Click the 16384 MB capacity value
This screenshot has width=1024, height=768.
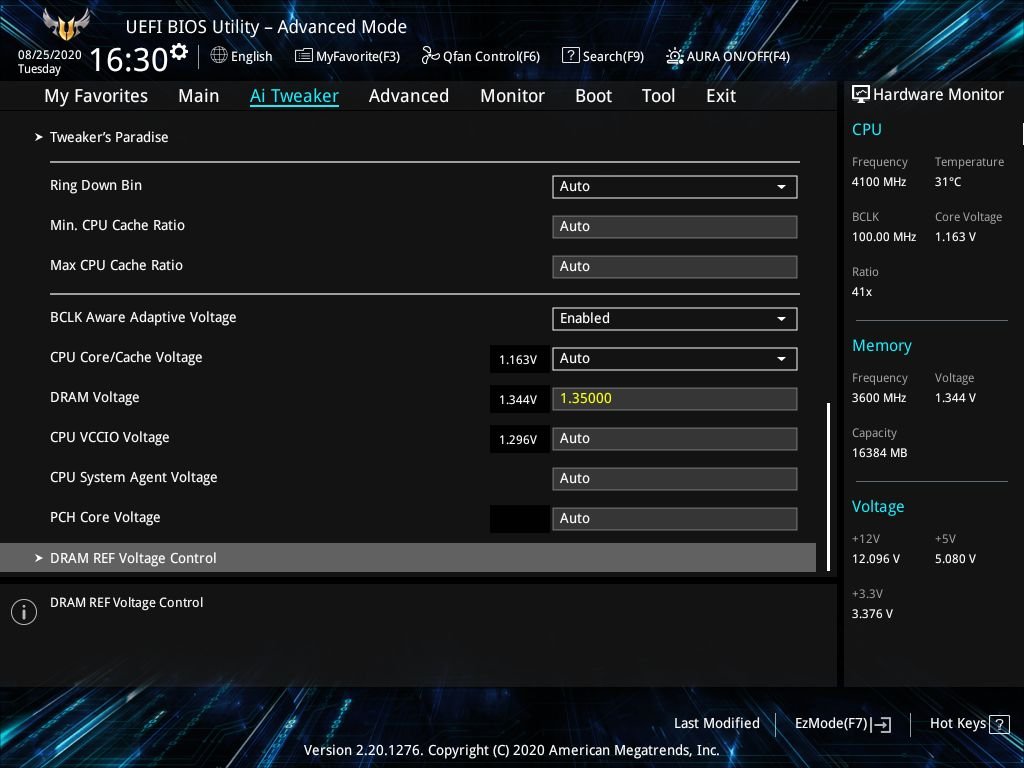click(880, 453)
